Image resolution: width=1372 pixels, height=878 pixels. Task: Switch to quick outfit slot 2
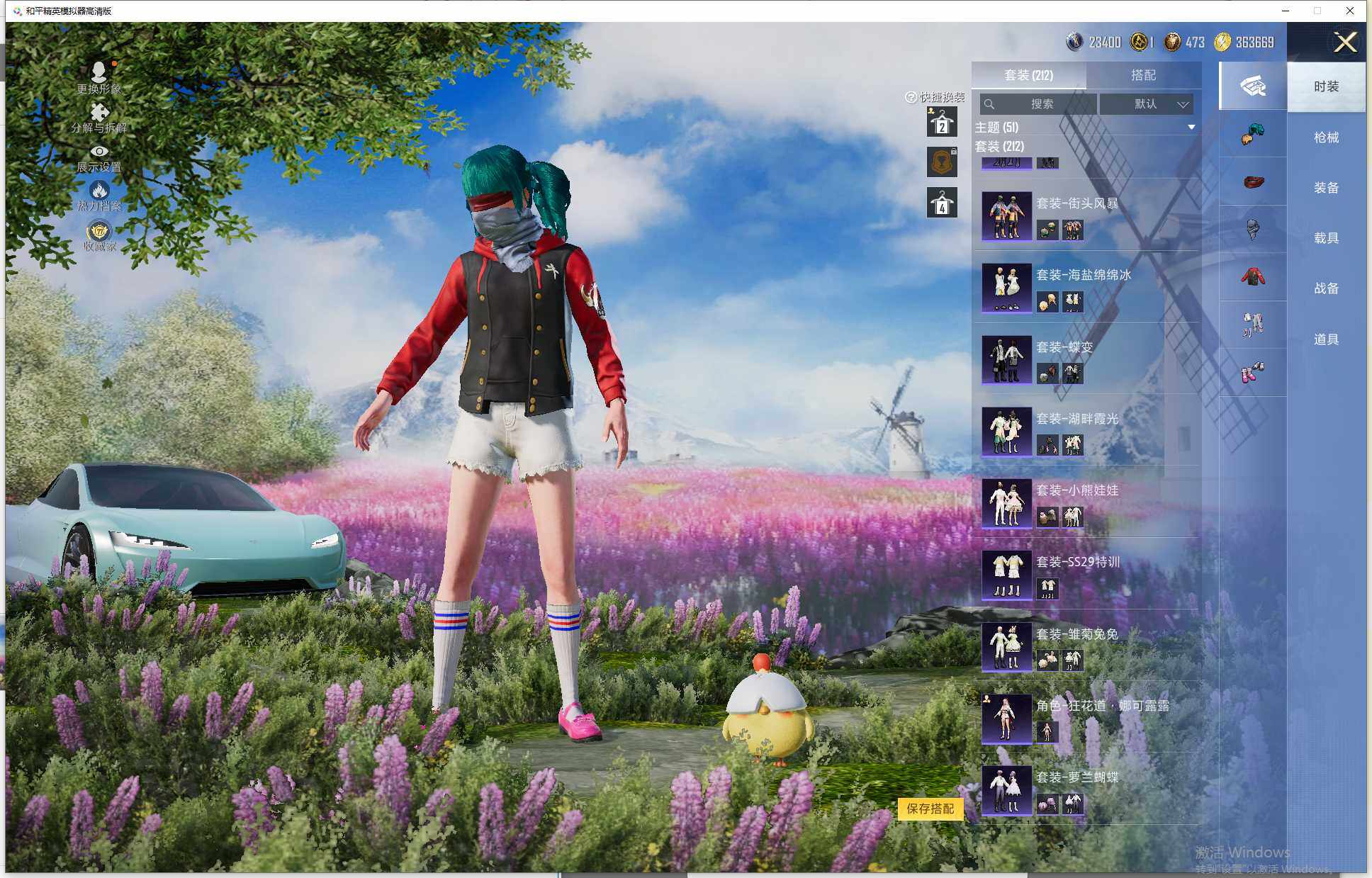pos(942,123)
